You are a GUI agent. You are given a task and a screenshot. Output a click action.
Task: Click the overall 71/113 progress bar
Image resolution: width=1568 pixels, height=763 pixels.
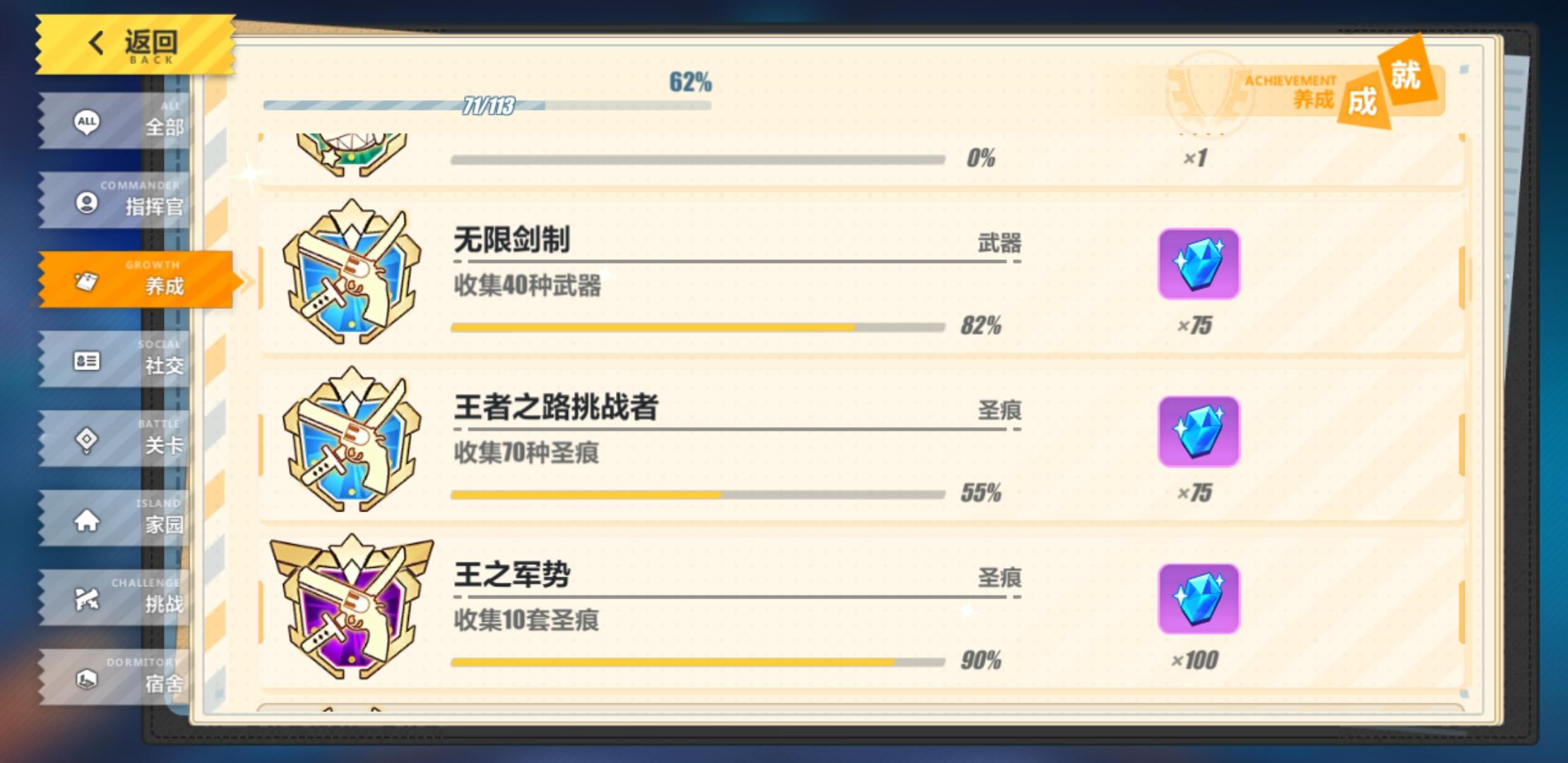487,106
